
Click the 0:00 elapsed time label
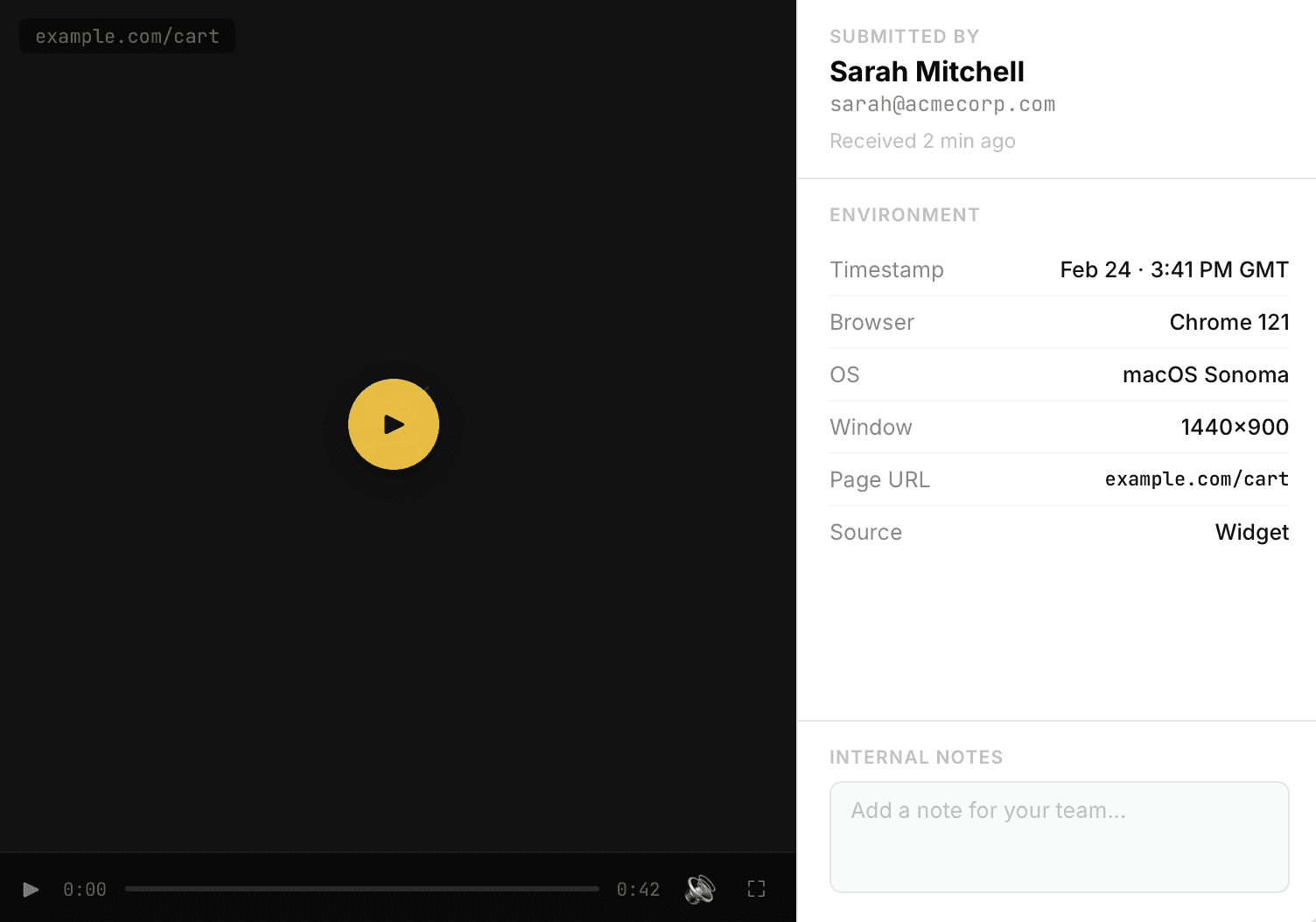pyautogui.click(x=84, y=889)
